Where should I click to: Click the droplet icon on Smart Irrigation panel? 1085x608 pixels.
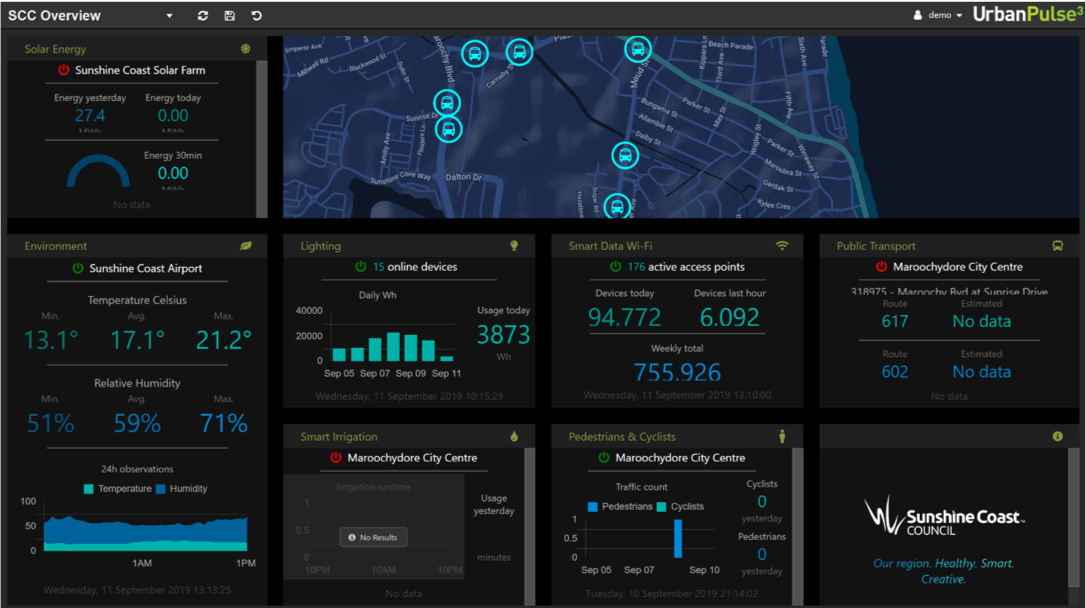pyautogui.click(x=514, y=437)
